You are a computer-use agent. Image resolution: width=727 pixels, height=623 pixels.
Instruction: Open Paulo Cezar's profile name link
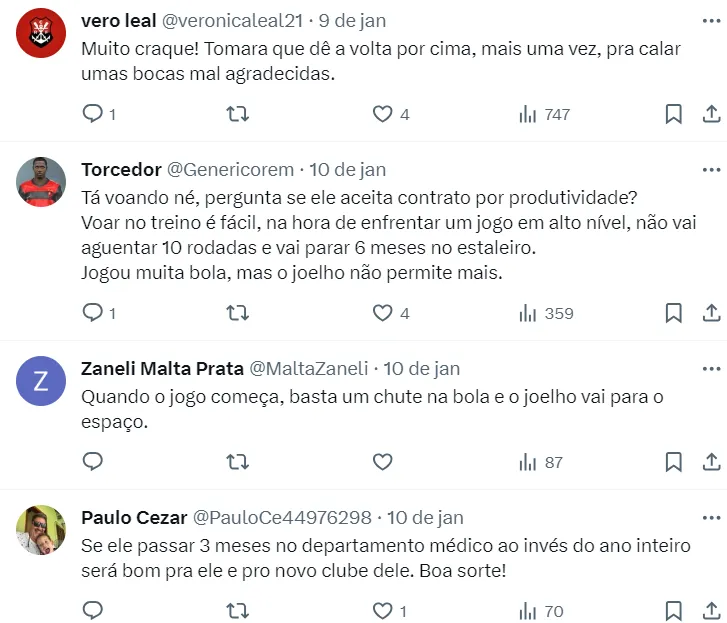click(x=133, y=517)
